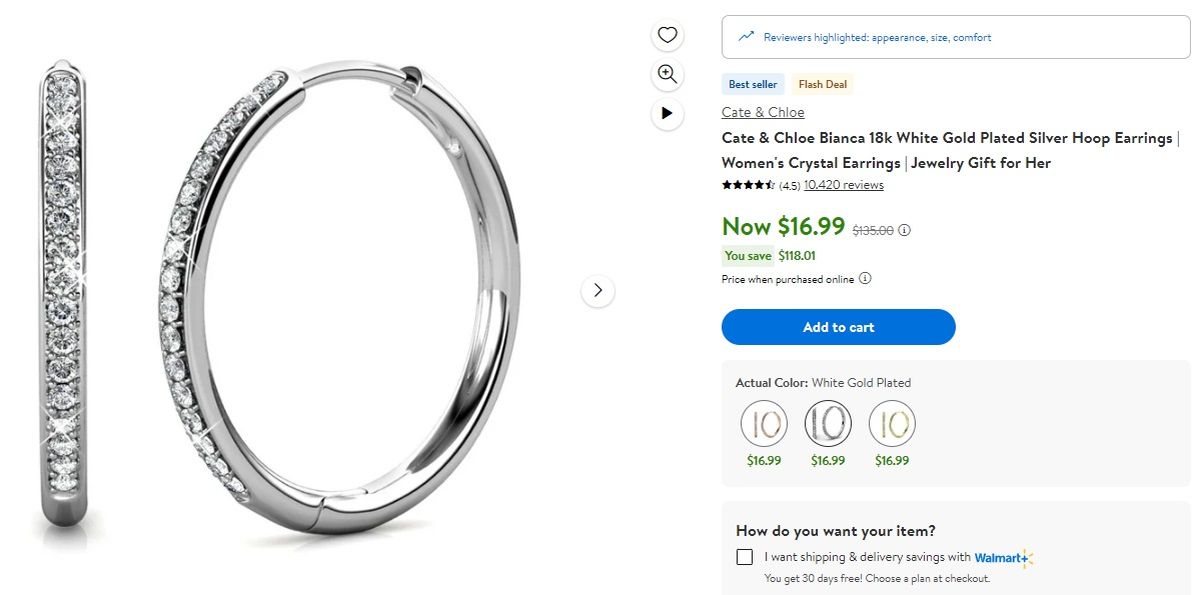Image resolution: width=1200 pixels, height=595 pixels.
Task: Expand the reviewers highlighted banner
Action: tap(954, 36)
